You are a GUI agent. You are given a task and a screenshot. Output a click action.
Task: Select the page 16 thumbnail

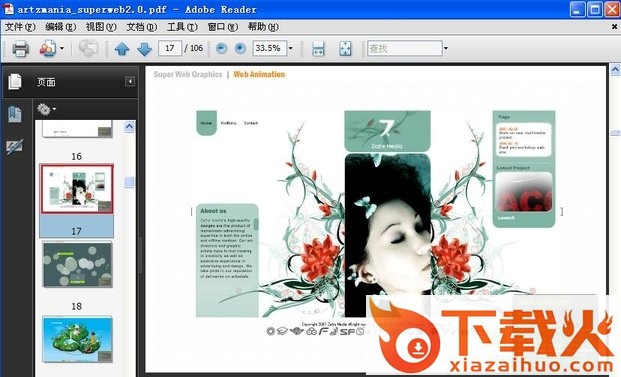pyautogui.click(x=77, y=129)
